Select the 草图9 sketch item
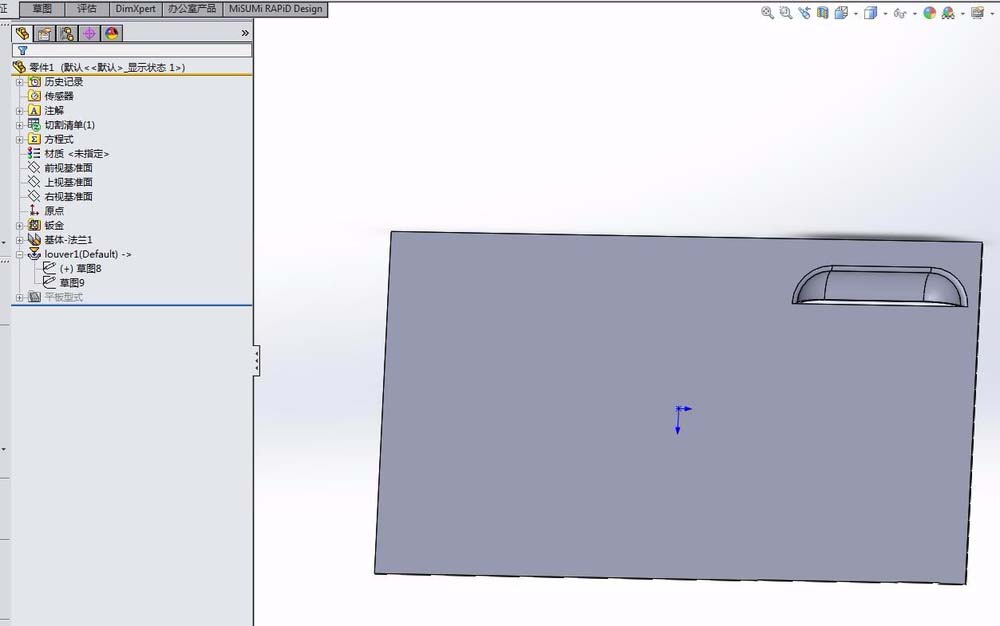The height and width of the screenshot is (626, 1000). click(70, 282)
